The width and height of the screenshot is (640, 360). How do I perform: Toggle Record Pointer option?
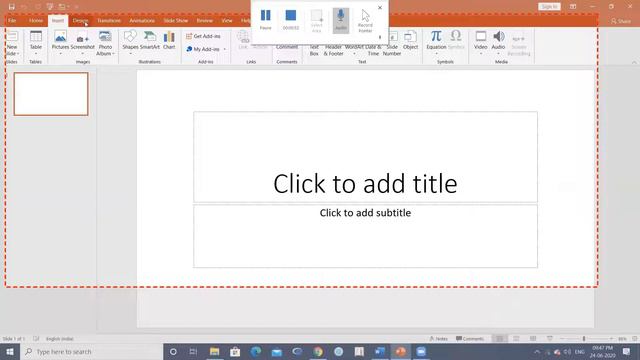[x=365, y=21]
